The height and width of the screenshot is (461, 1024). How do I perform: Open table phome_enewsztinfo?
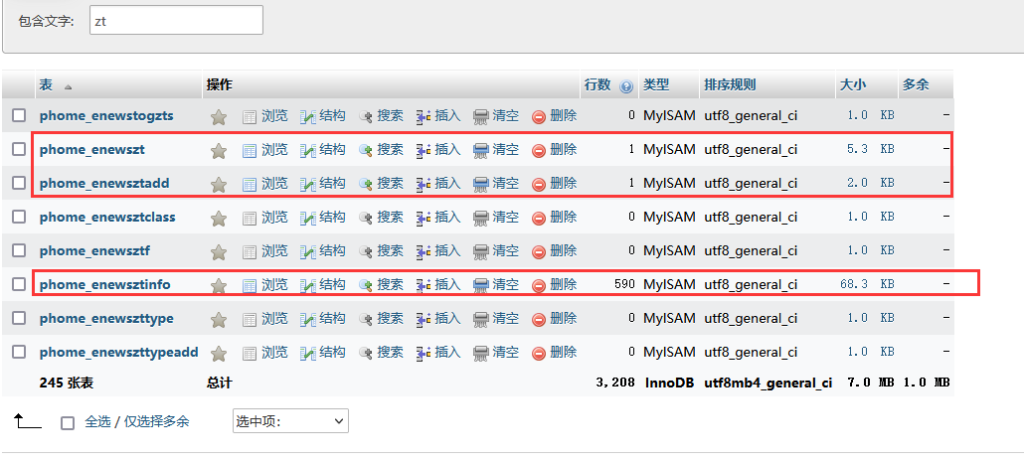click(105, 285)
